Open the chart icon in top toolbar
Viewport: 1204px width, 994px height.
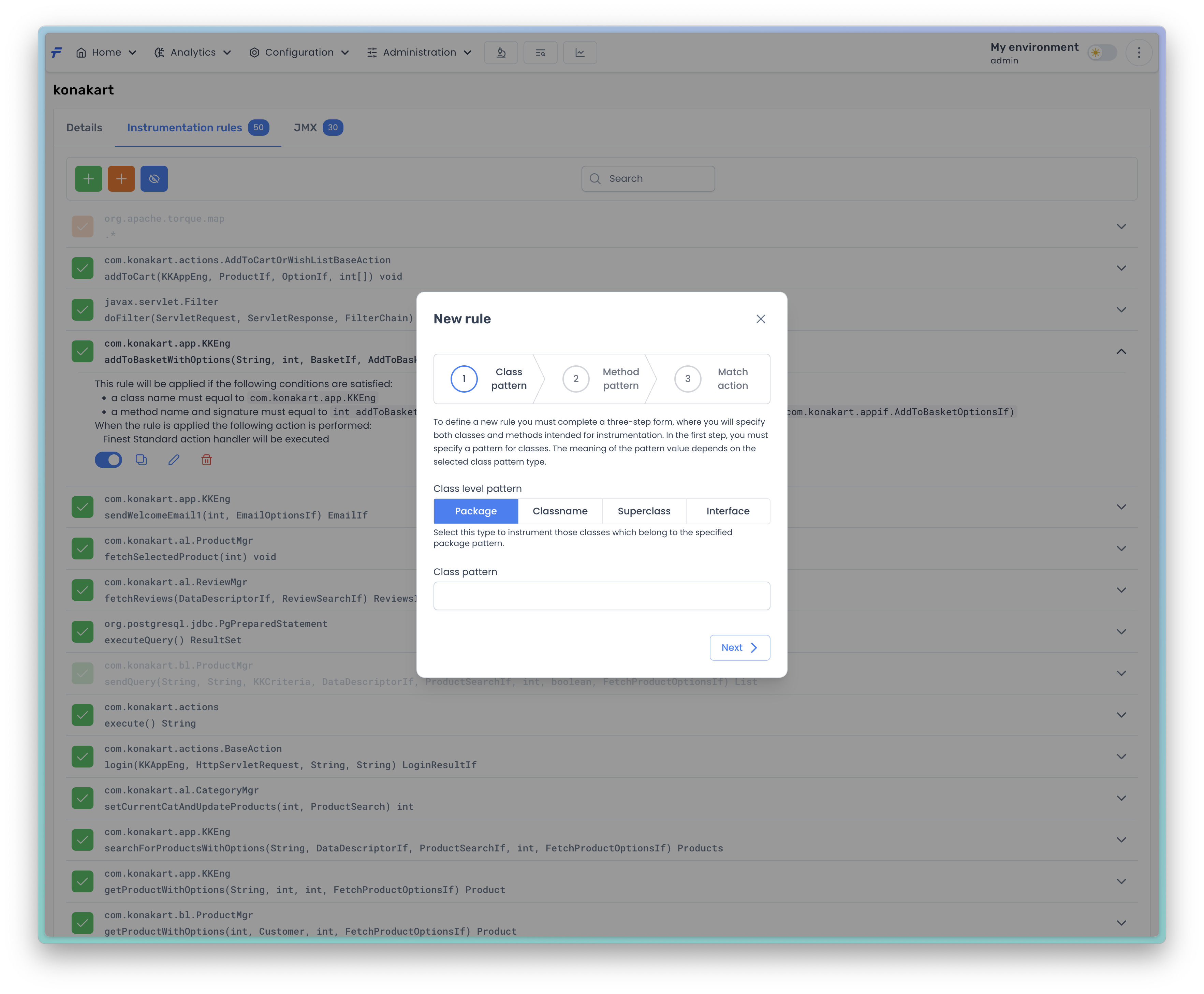(580, 53)
